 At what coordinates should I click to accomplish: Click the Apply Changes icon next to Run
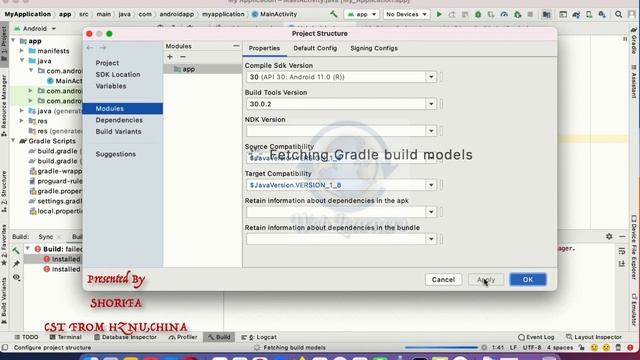point(452,14)
